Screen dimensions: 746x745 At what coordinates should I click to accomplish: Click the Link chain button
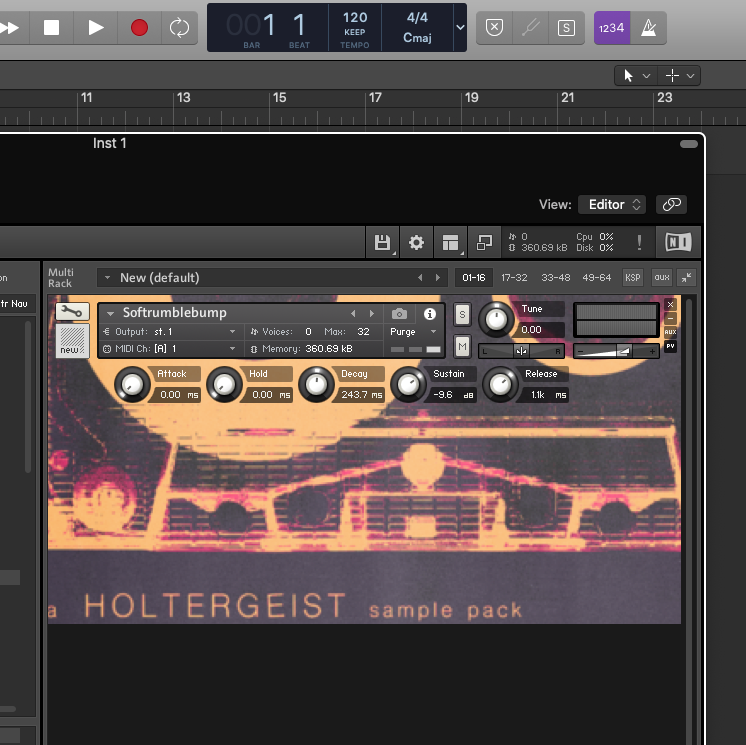671,205
